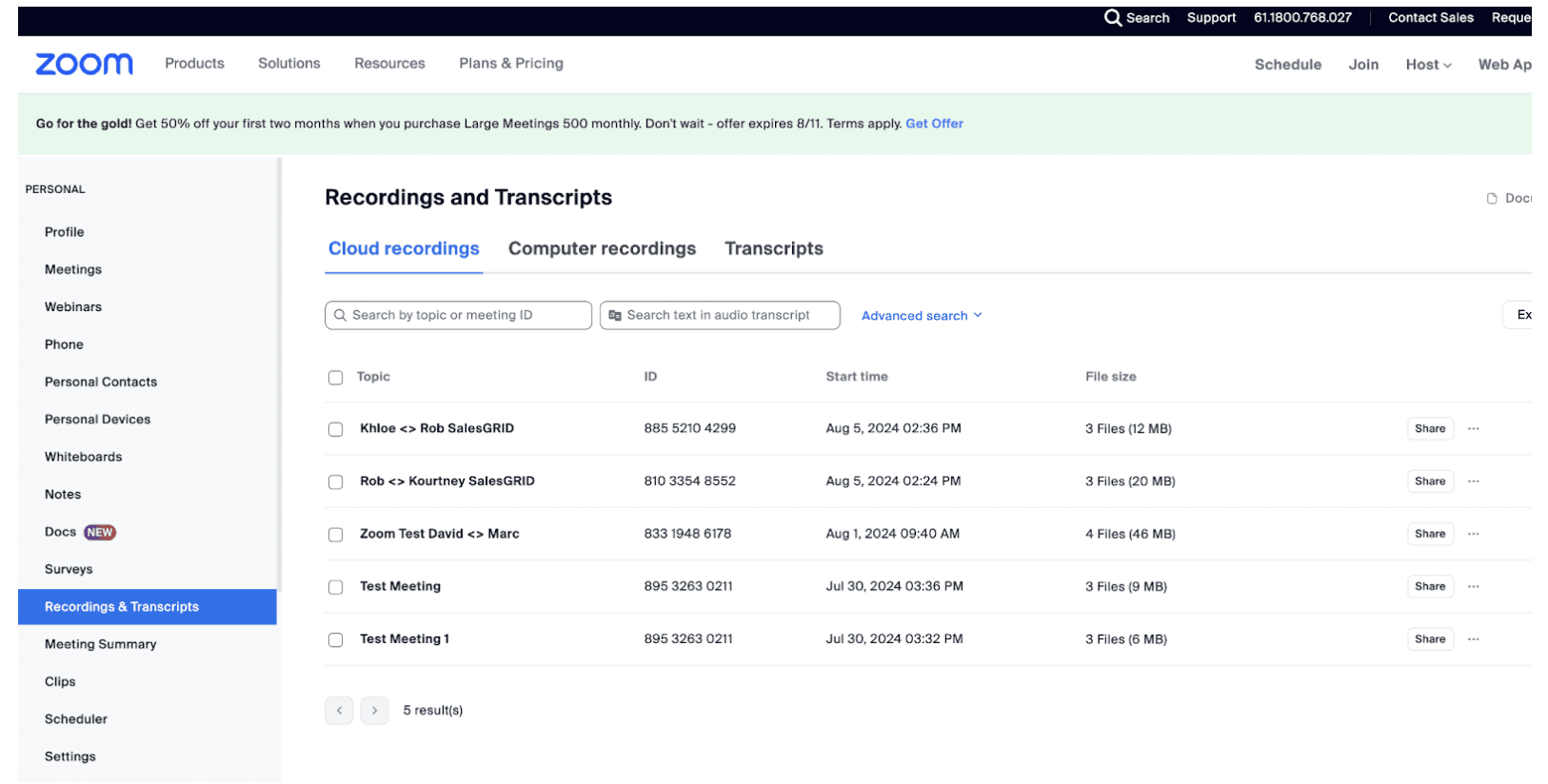This screenshot has width=1548, height=784.
Task: Go to previous results page arrow
Action: (339, 711)
